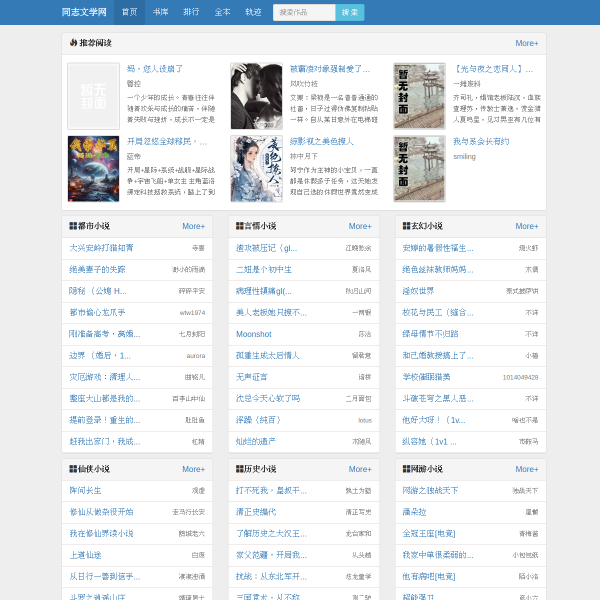600x600 pixels.
Task: Open the Moonshot novel link
Action: point(254,334)
